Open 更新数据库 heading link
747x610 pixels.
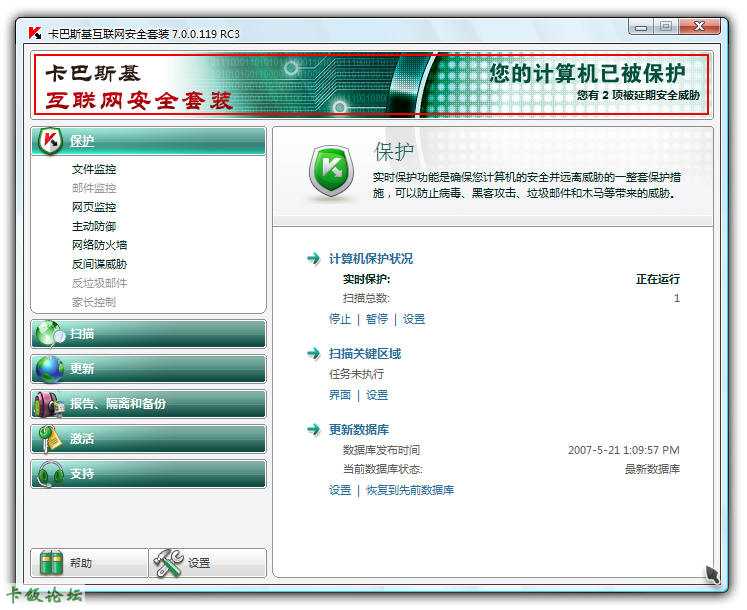[x=359, y=429]
